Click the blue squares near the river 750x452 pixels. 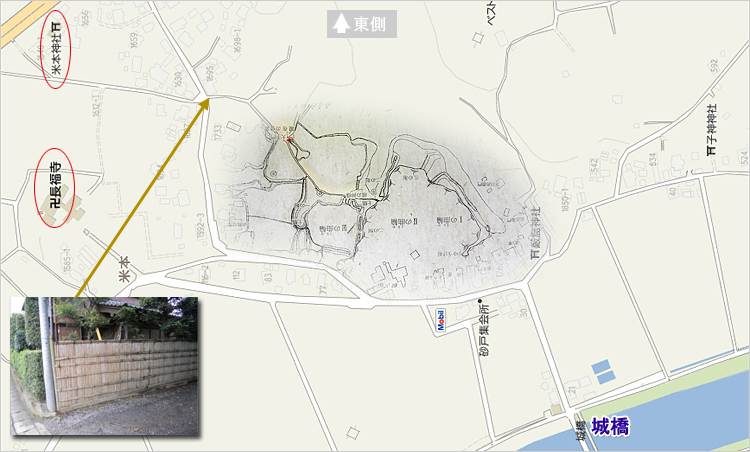[600, 371]
